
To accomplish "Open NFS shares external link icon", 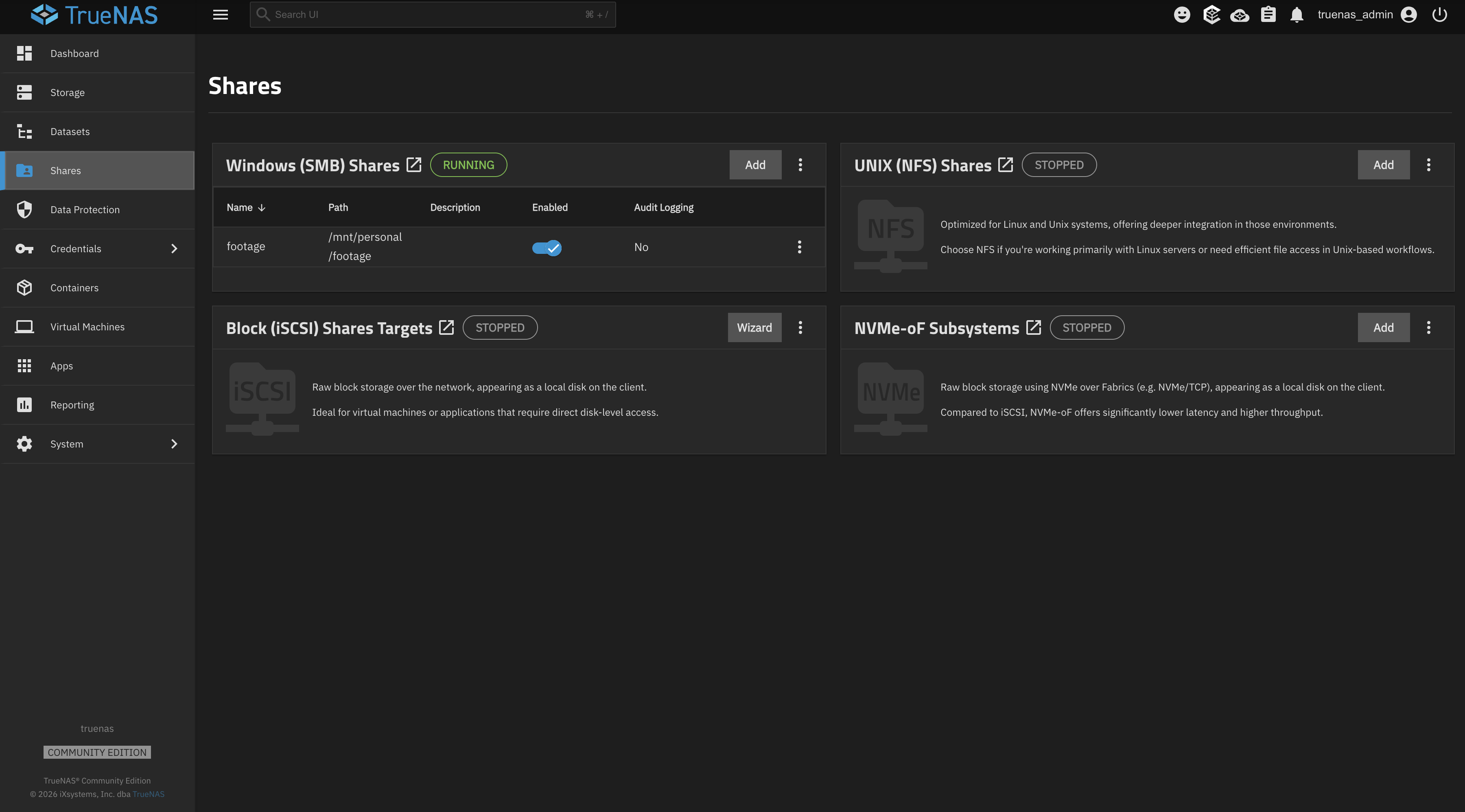I will [1006, 165].
